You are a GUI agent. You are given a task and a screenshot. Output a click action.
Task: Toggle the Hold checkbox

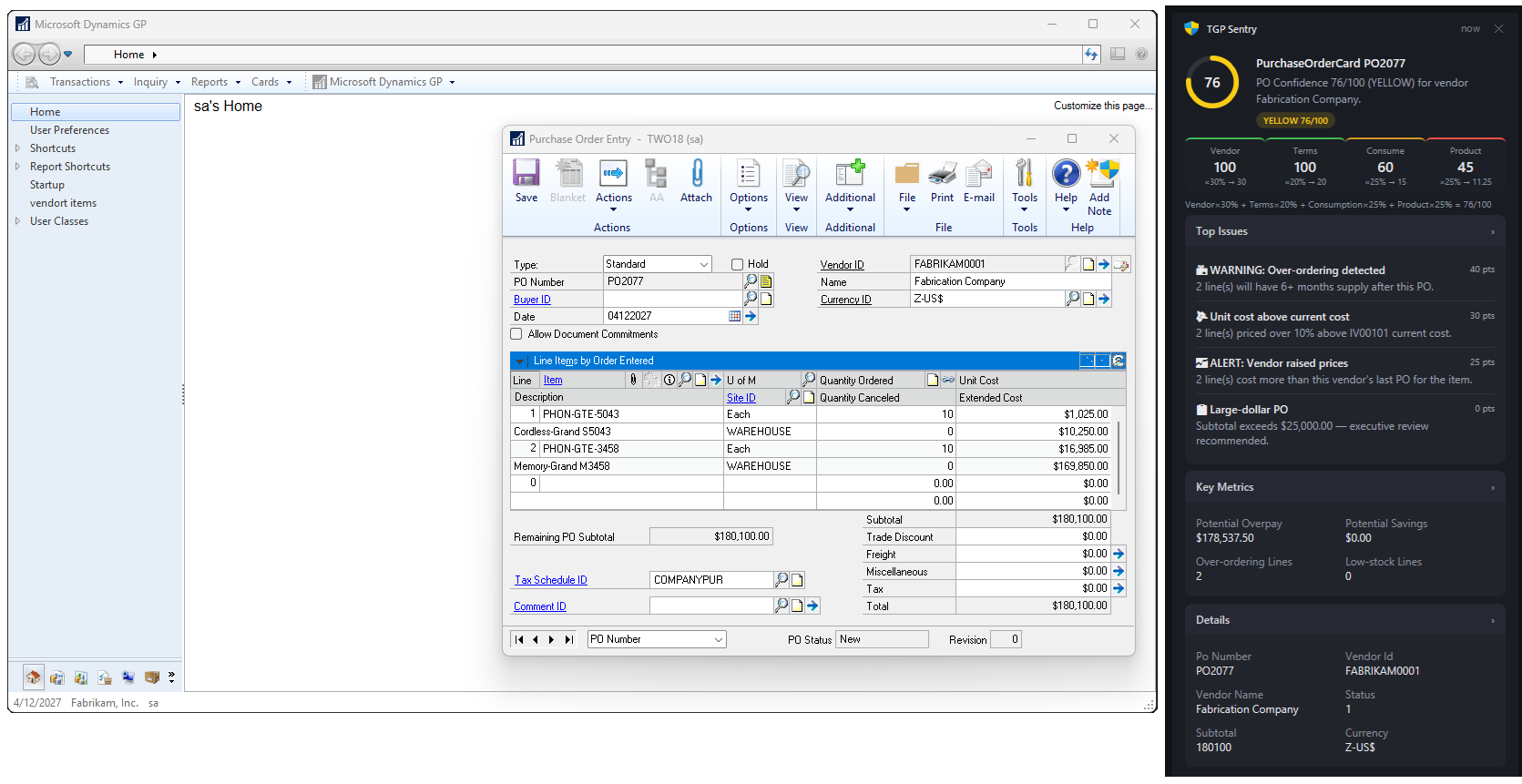pos(738,264)
